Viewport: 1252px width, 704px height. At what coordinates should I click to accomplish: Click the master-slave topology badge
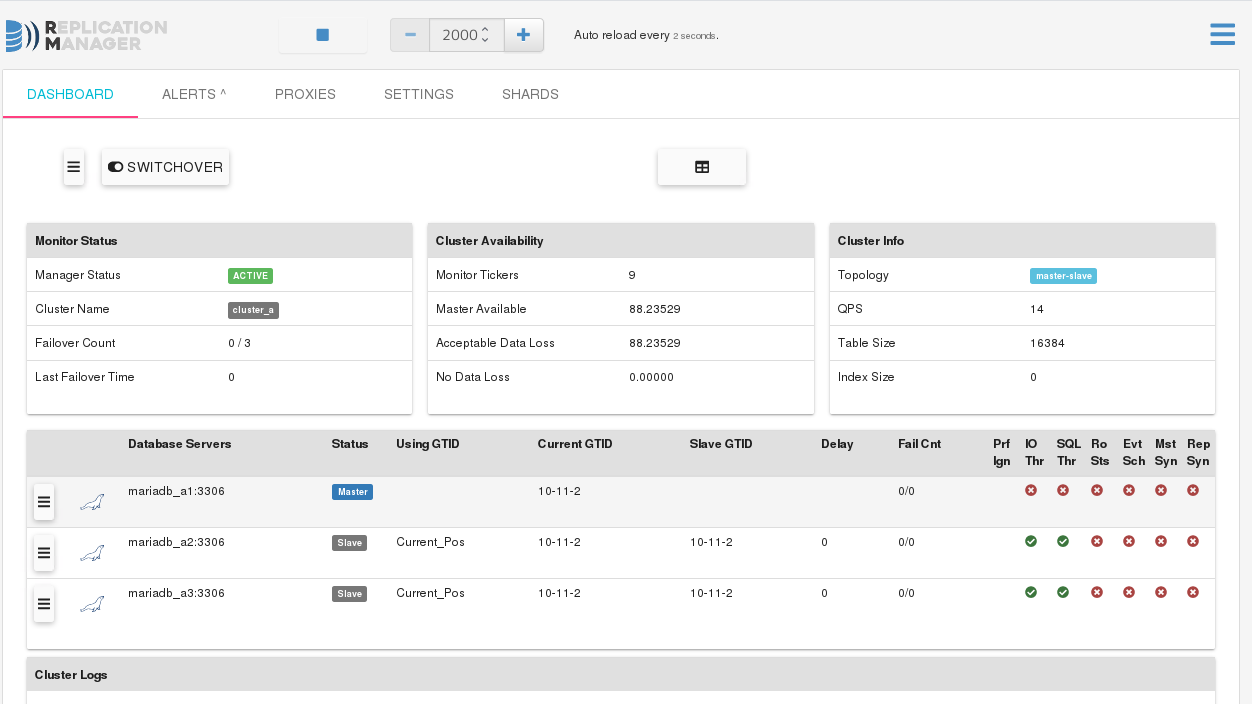click(x=1063, y=275)
